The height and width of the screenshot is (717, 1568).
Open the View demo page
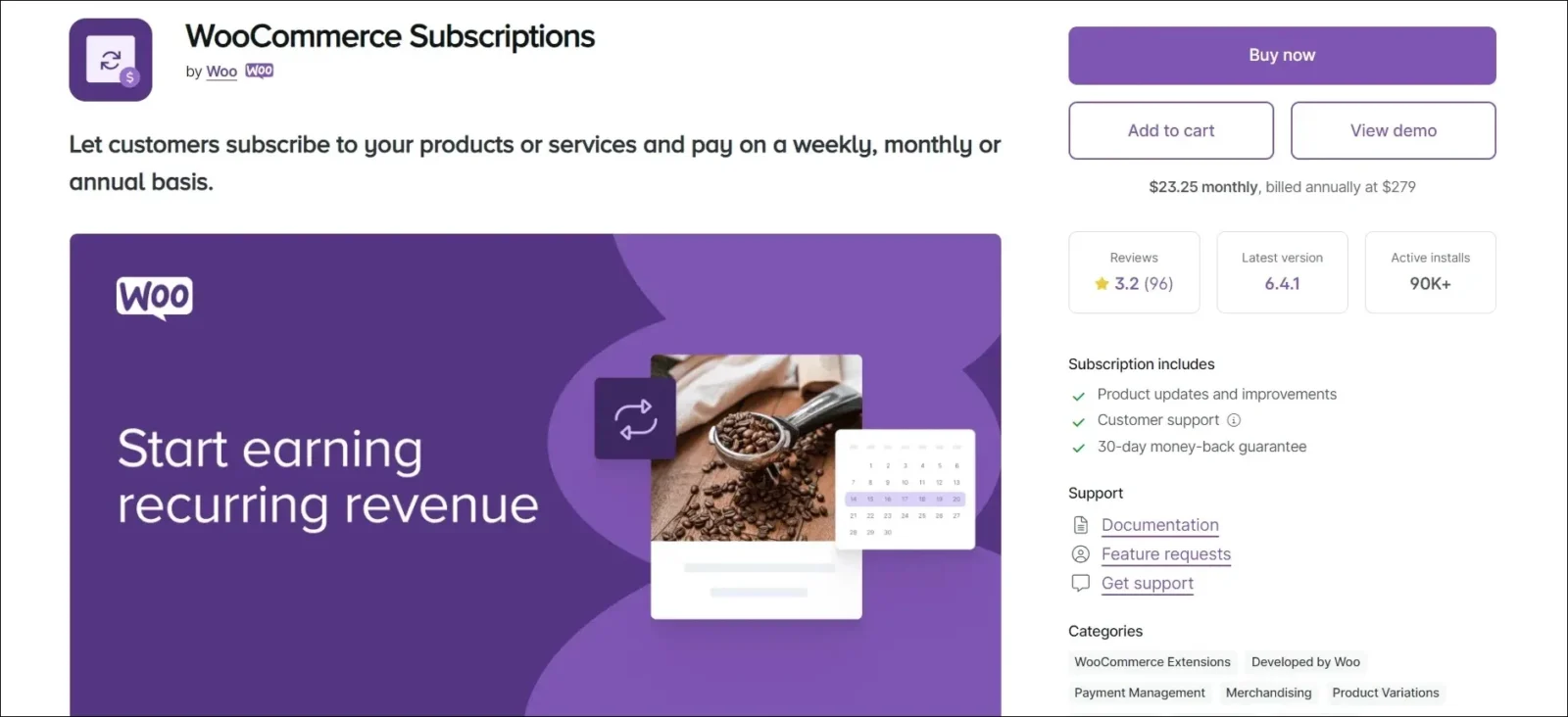pos(1393,130)
